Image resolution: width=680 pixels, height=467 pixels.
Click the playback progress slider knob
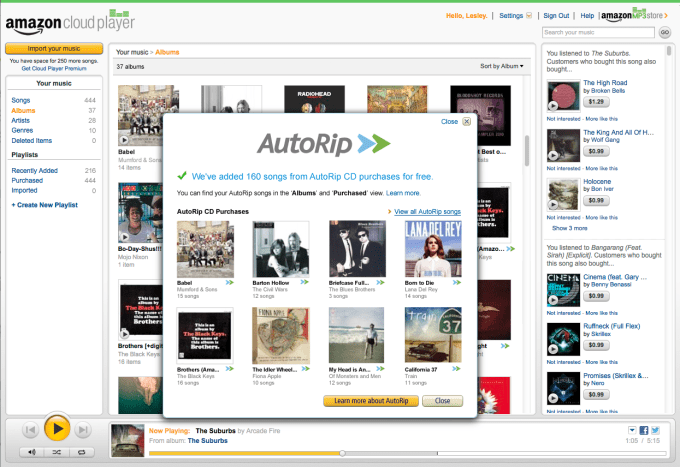[342, 453]
